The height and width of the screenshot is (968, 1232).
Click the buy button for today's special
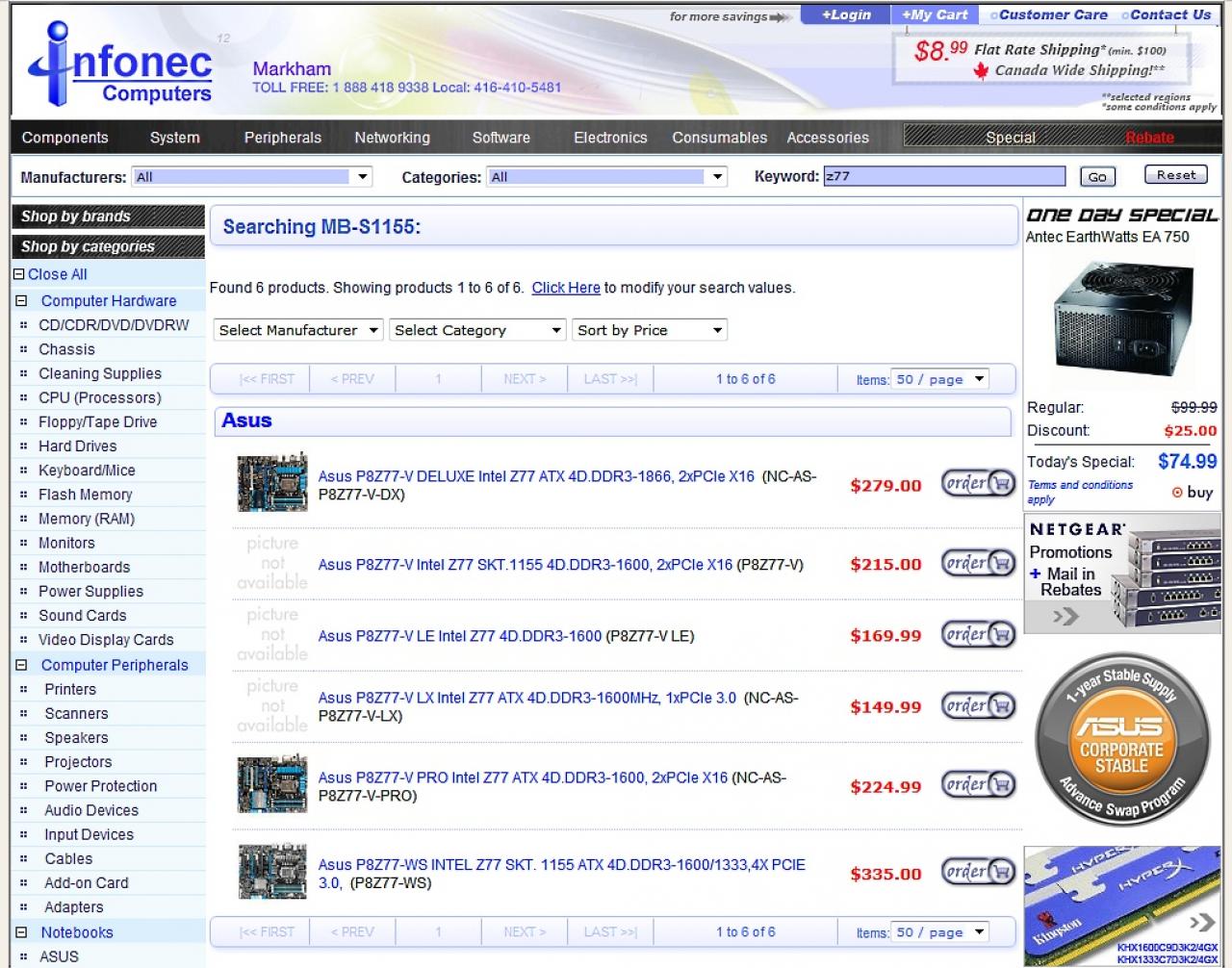tap(1192, 492)
